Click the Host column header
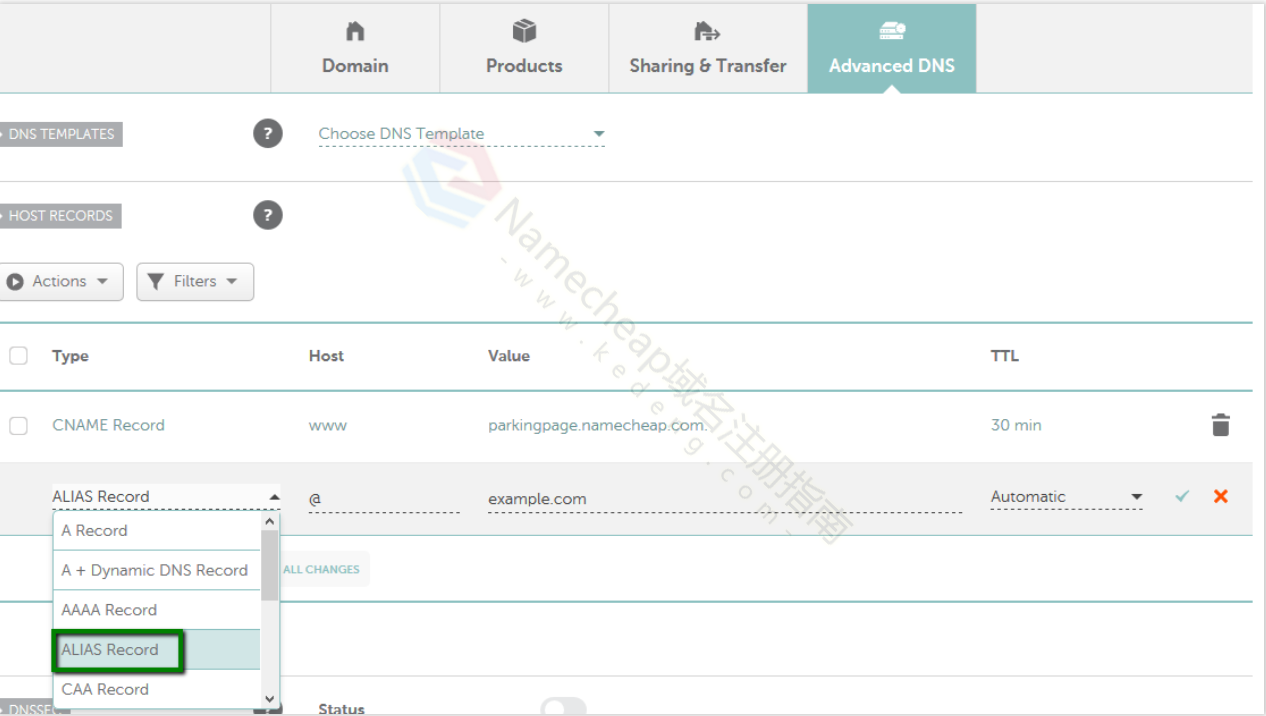The image size is (1266, 716). 326,356
